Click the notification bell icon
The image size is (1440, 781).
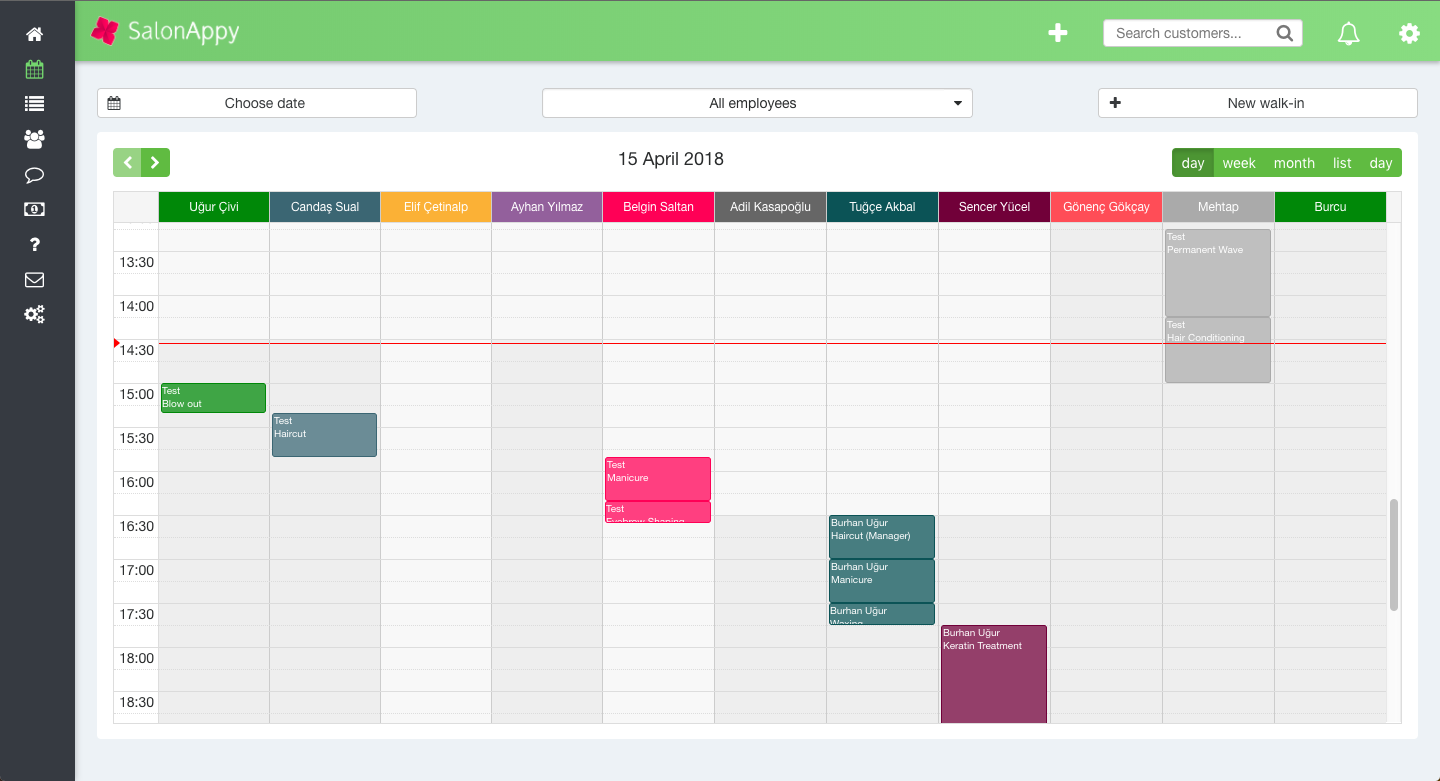1348,33
